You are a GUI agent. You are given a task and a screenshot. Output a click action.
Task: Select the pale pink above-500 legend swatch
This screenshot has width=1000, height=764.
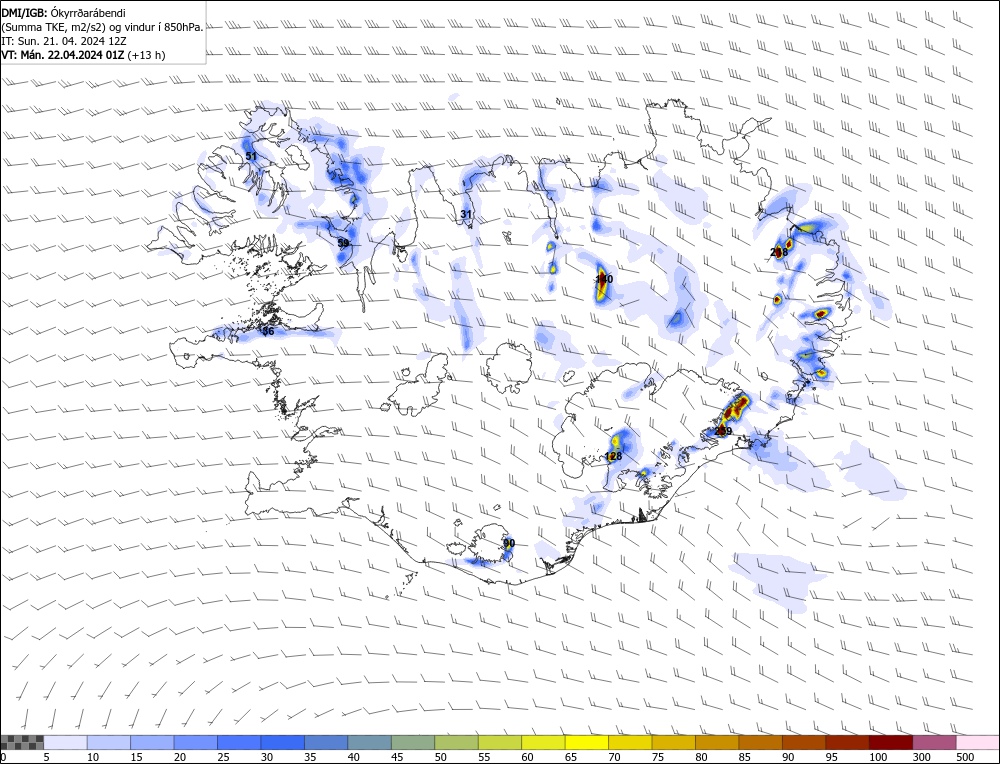977,742
